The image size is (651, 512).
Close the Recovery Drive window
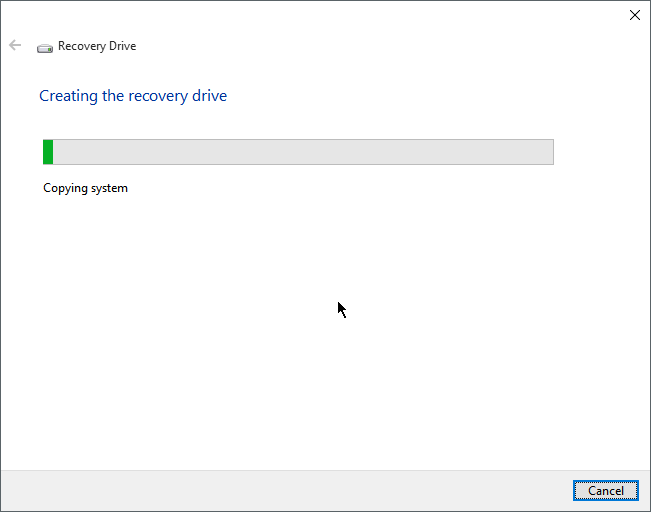(x=634, y=15)
